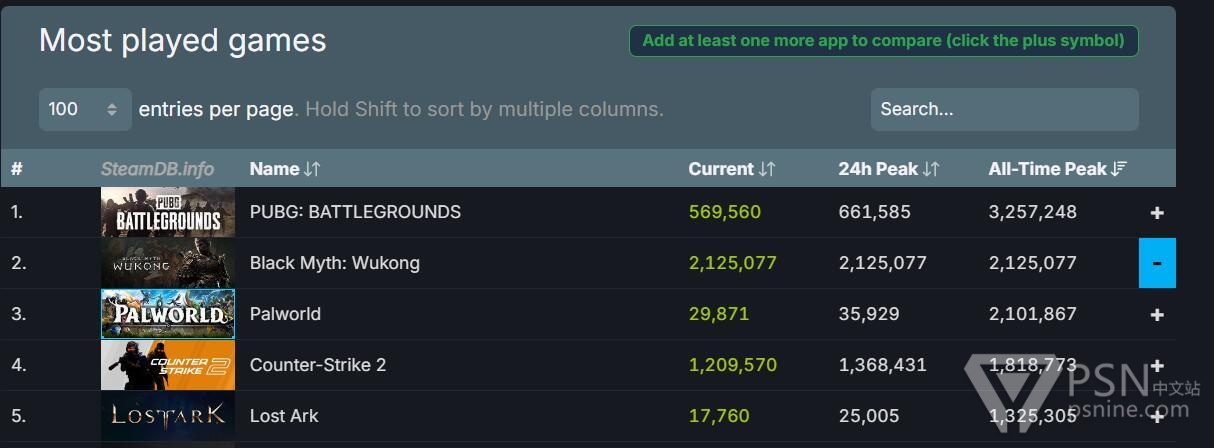Open the Black Myth: Wukong name link

point(335,263)
